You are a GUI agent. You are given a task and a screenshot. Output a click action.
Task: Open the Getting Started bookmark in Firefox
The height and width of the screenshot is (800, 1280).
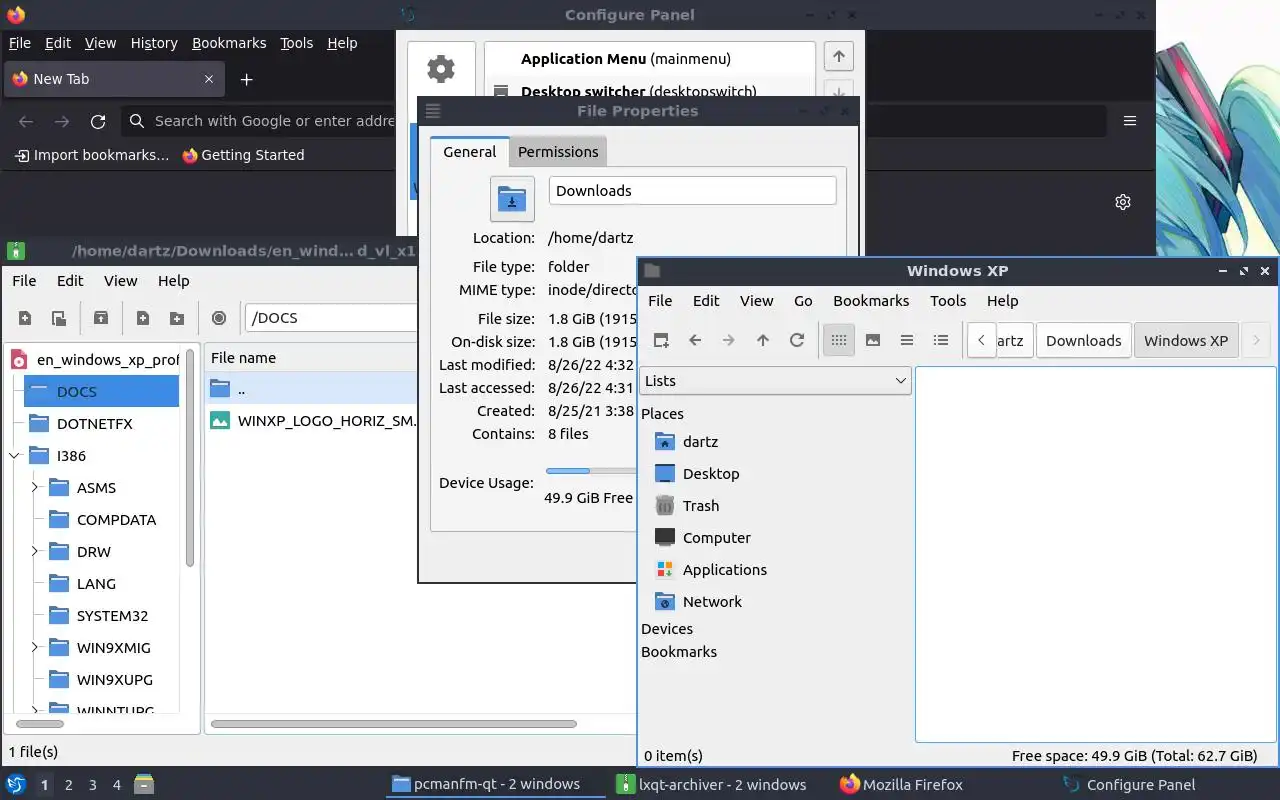(x=243, y=155)
